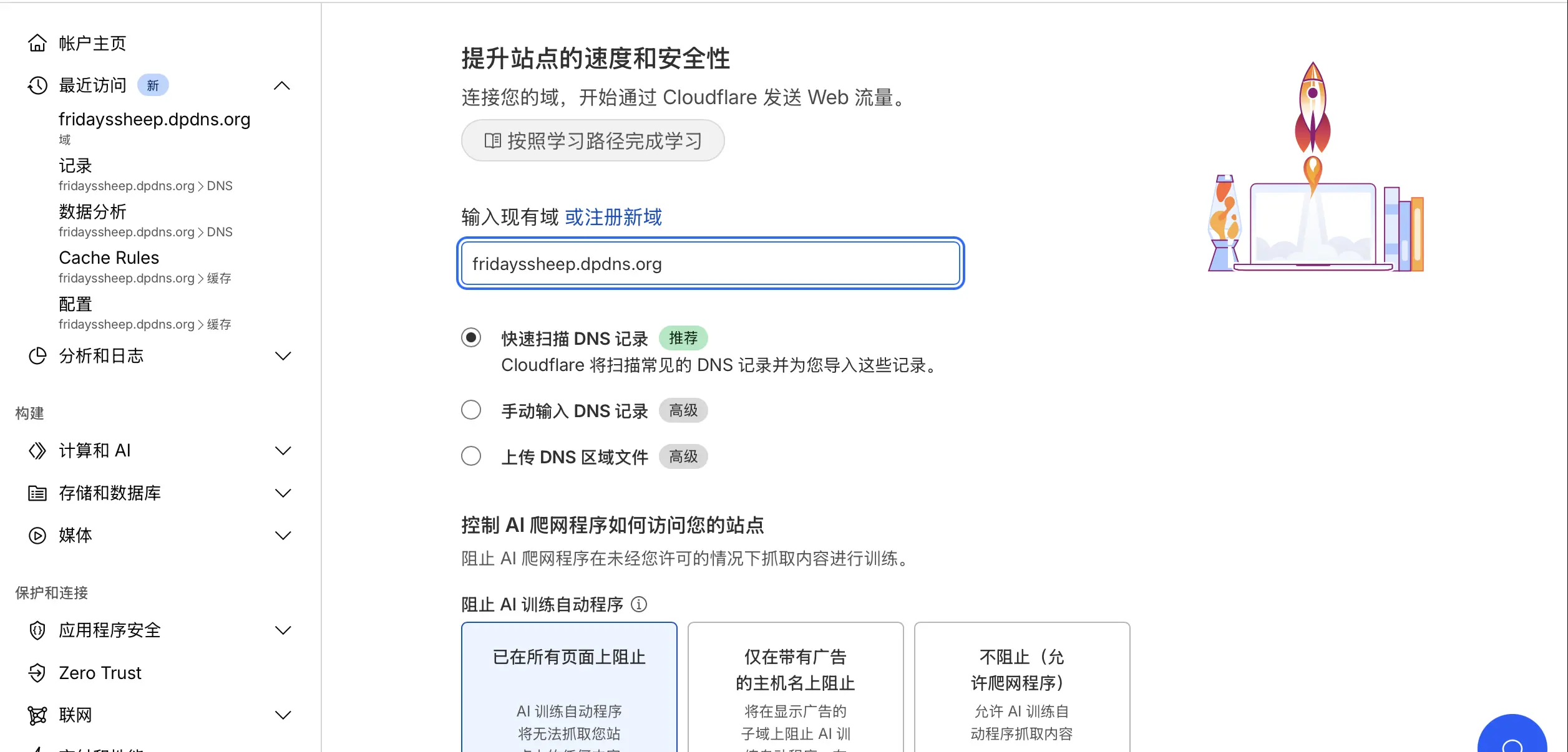This screenshot has width=1568, height=752.
Task: Select 上传 DNS 区域文件 option
Action: coord(471,456)
